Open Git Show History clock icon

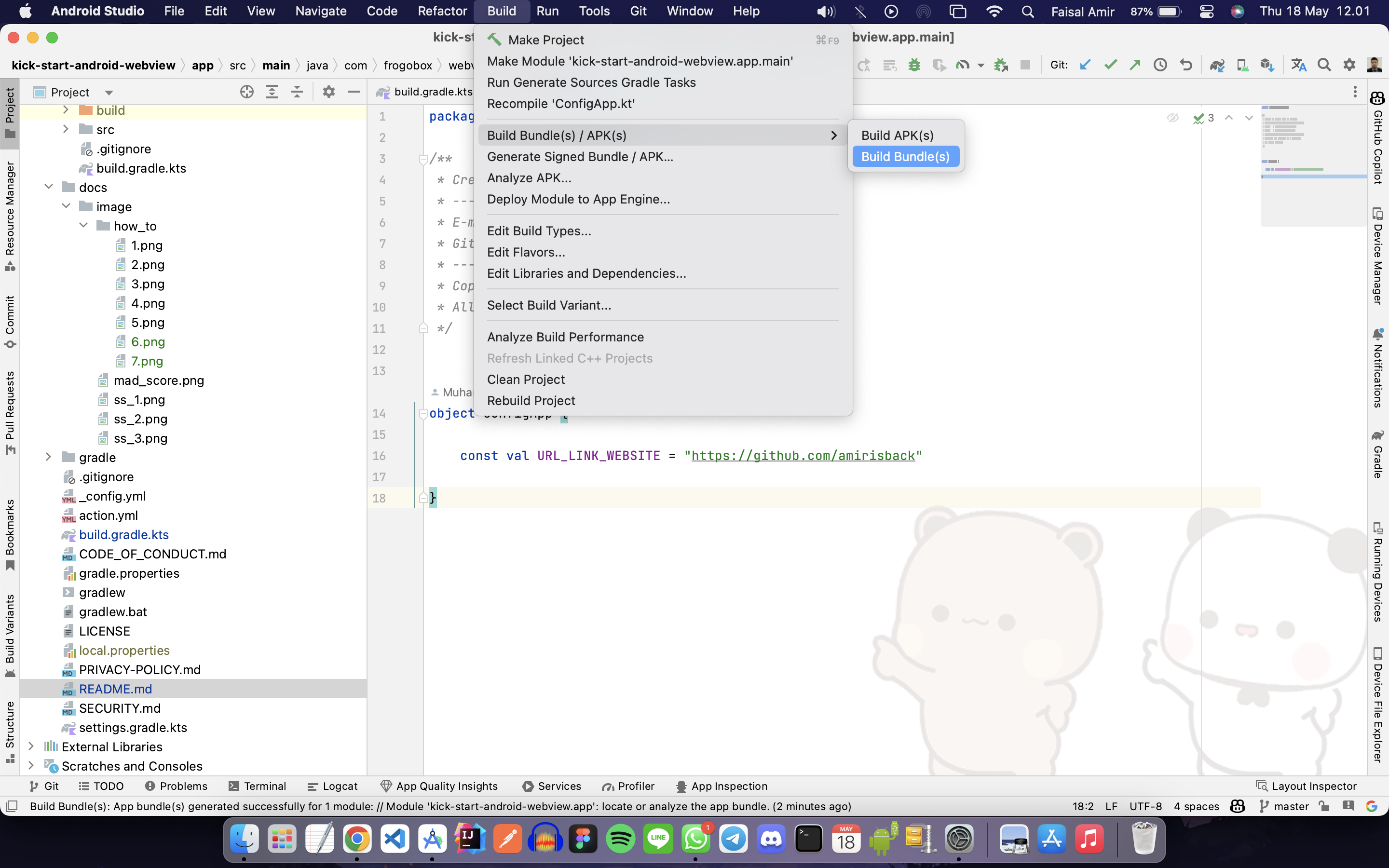(1160, 65)
